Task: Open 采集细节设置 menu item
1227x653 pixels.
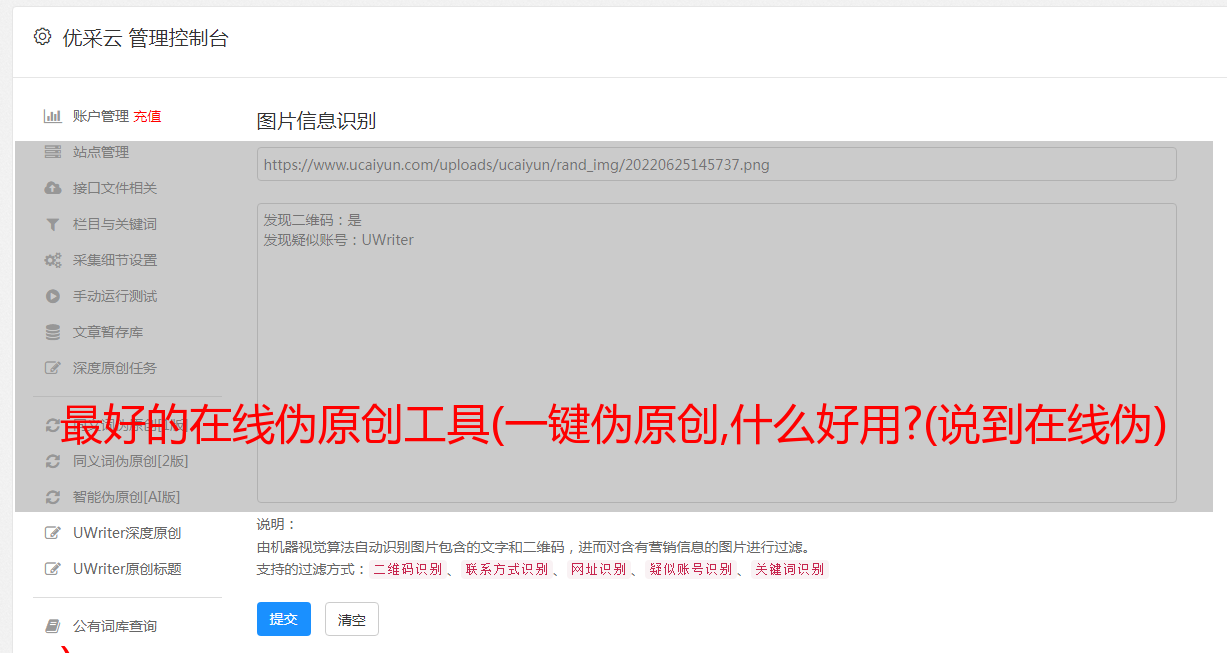Action: point(115,260)
